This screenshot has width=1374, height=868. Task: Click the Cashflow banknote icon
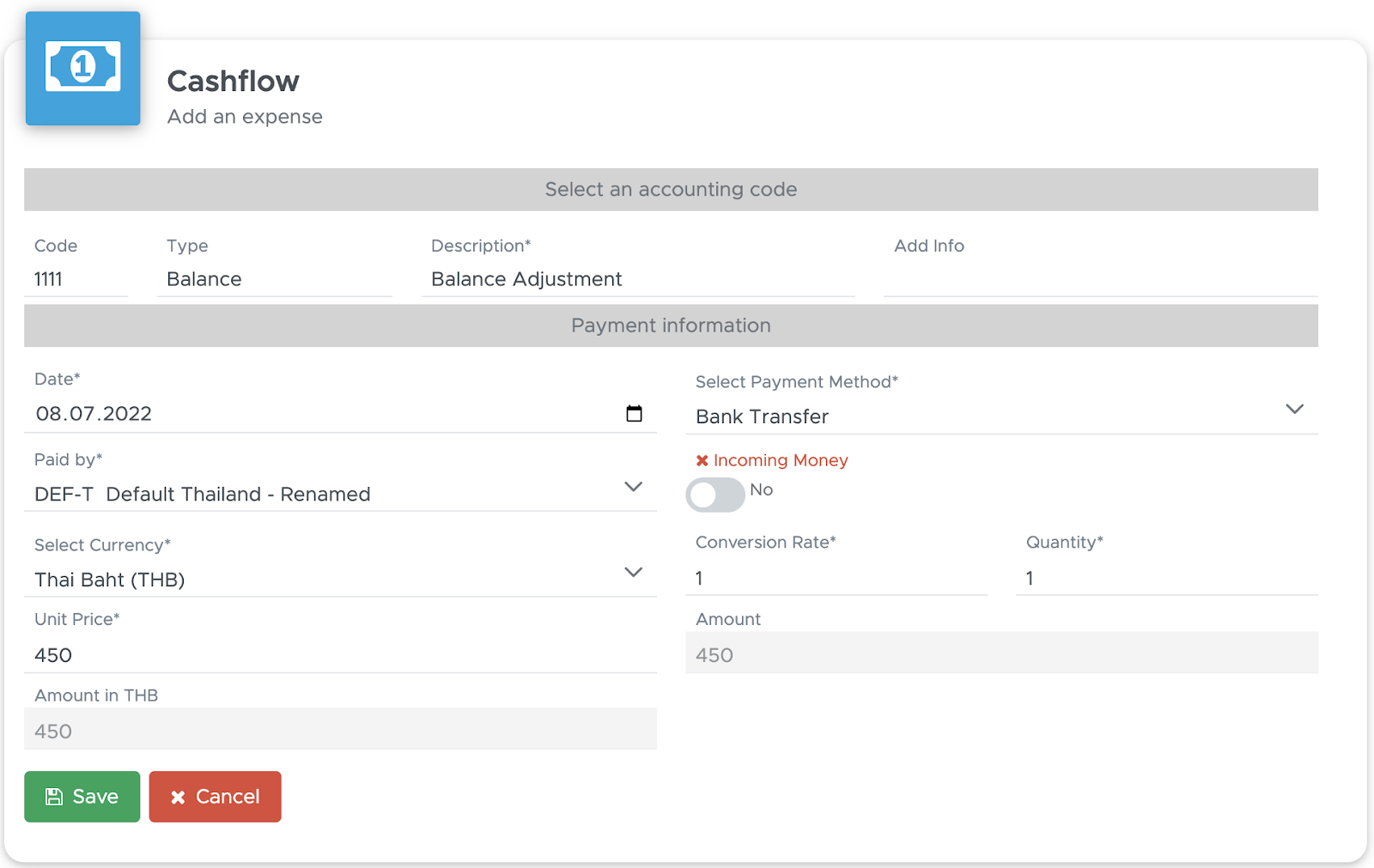tap(82, 68)
